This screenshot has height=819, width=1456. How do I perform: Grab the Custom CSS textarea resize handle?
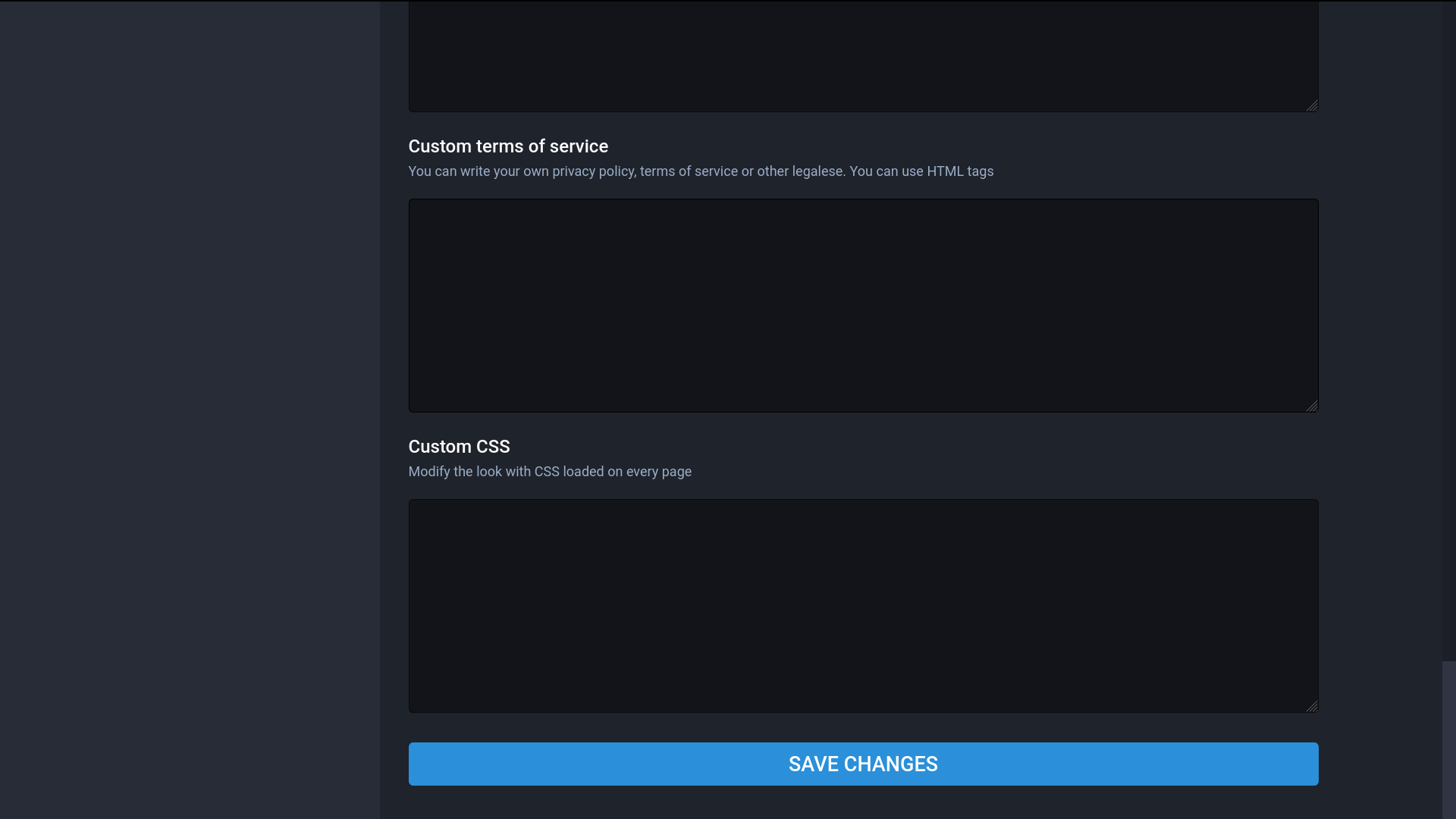1312,706
